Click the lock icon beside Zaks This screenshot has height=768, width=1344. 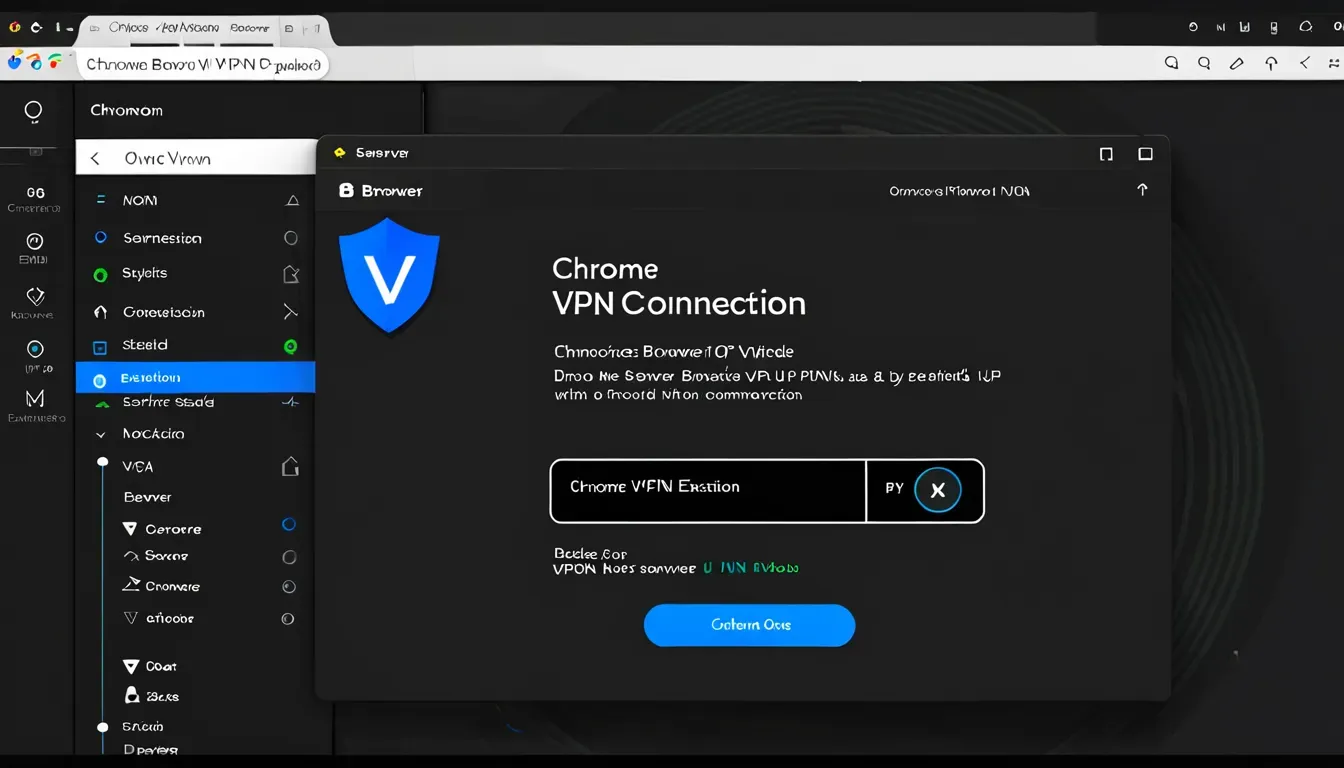pyautogui.click(x=131, y=695)
